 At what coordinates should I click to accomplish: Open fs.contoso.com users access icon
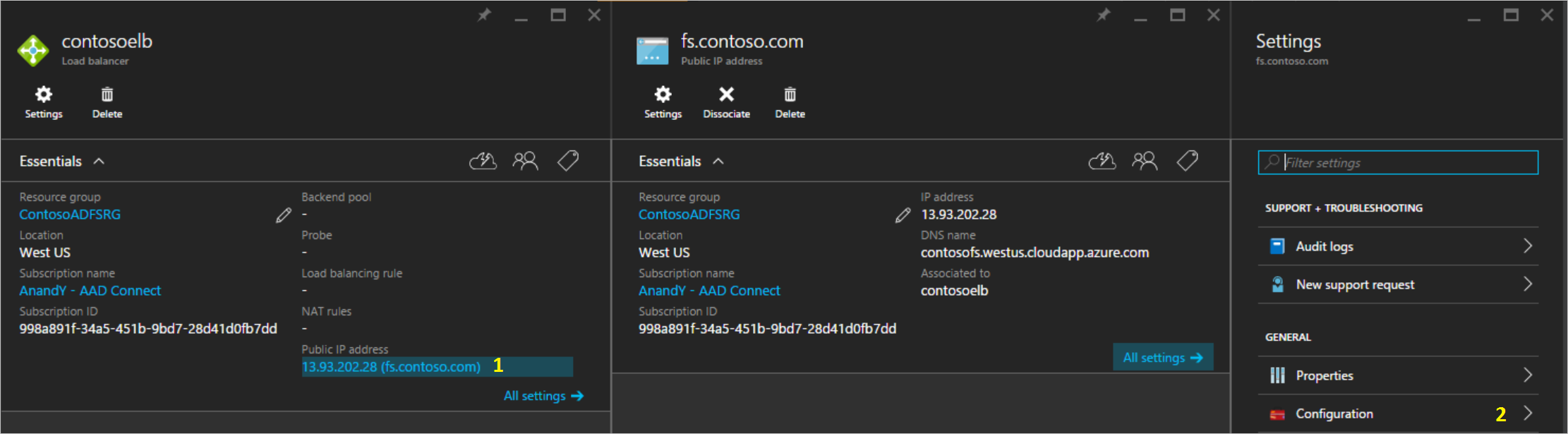click(1145, 162)
